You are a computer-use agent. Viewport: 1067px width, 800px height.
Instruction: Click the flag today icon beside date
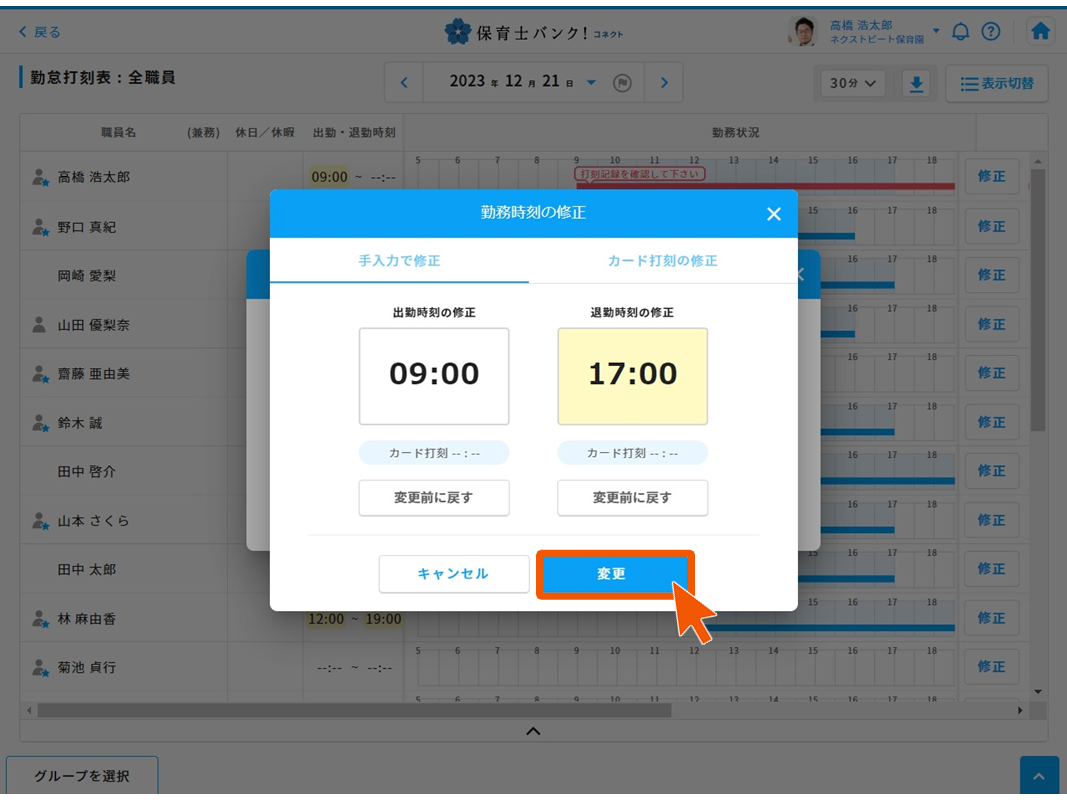[x=622, y=83]
